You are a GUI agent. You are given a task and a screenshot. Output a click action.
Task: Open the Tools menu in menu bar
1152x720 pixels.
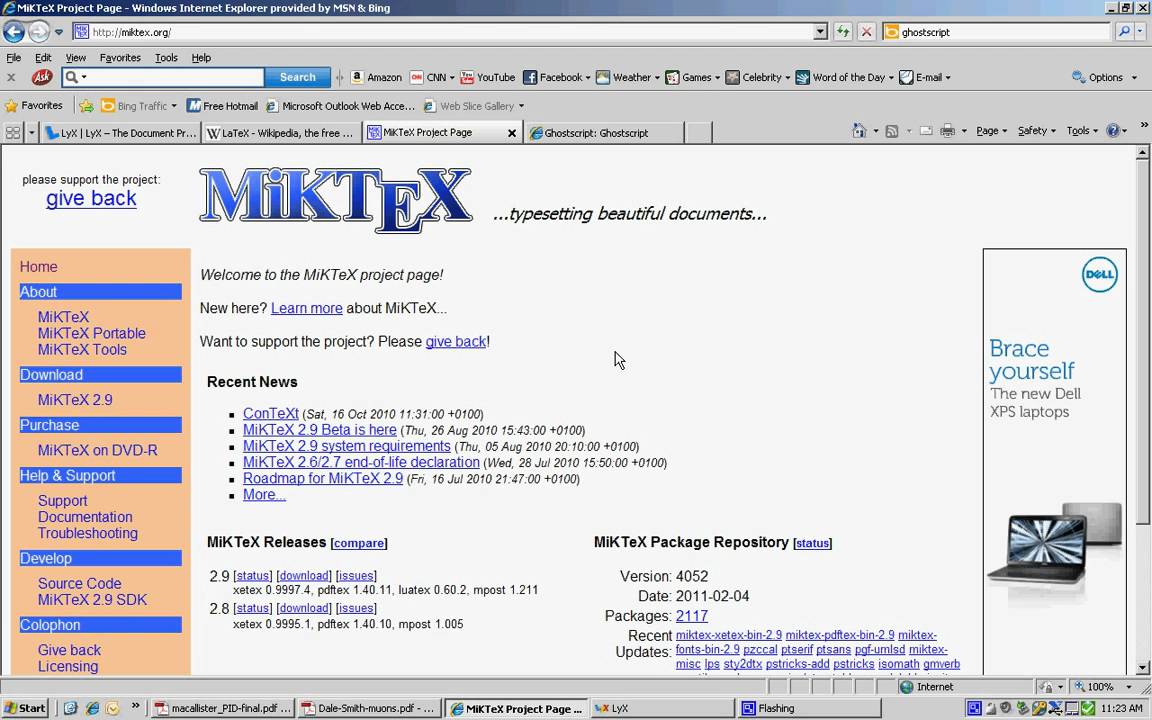pyautogui.click(x=166, y=57)
